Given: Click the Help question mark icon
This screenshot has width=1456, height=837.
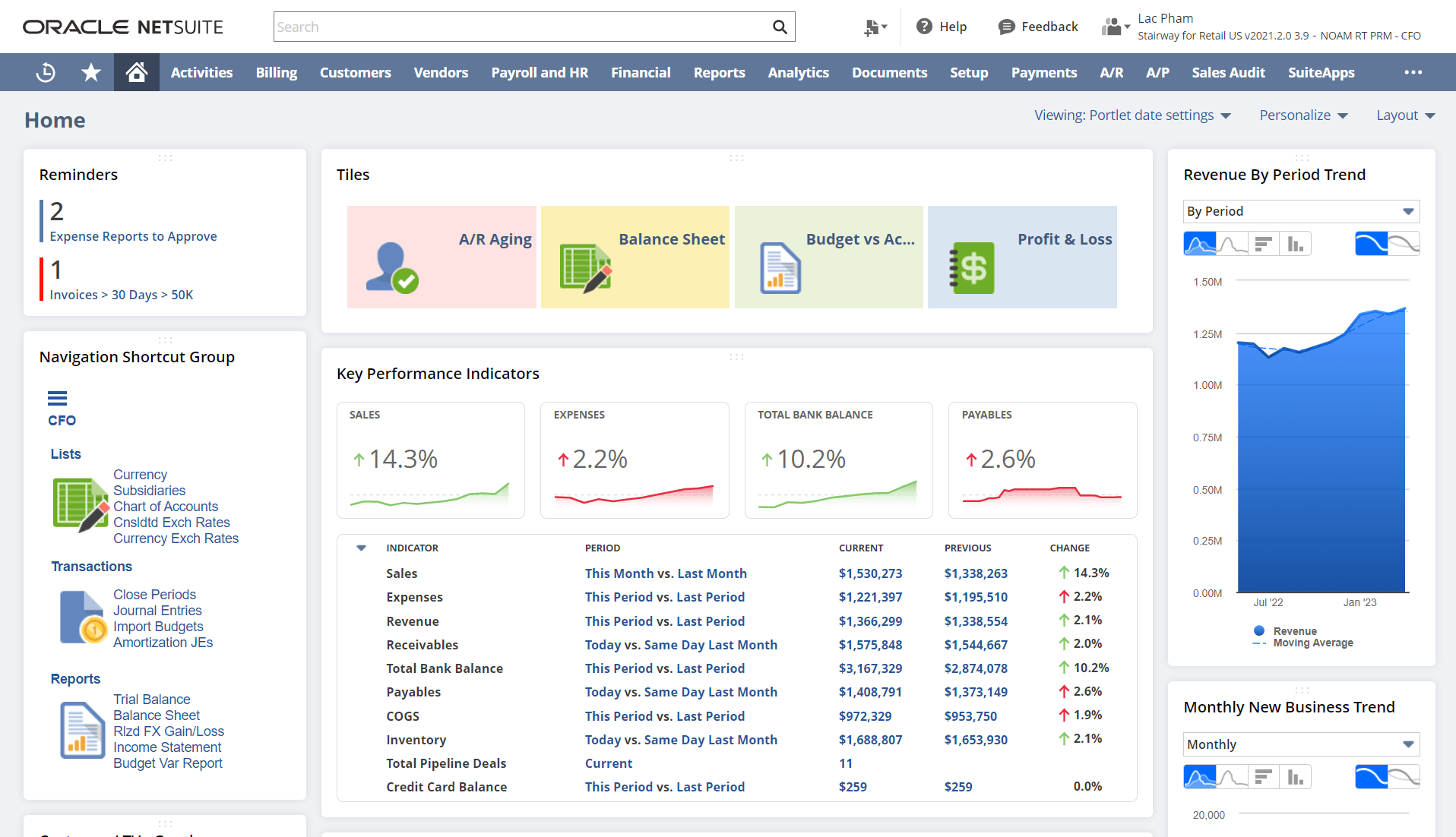Looking at the screenshot, I should pyautogui.click(x=924, y=27).
